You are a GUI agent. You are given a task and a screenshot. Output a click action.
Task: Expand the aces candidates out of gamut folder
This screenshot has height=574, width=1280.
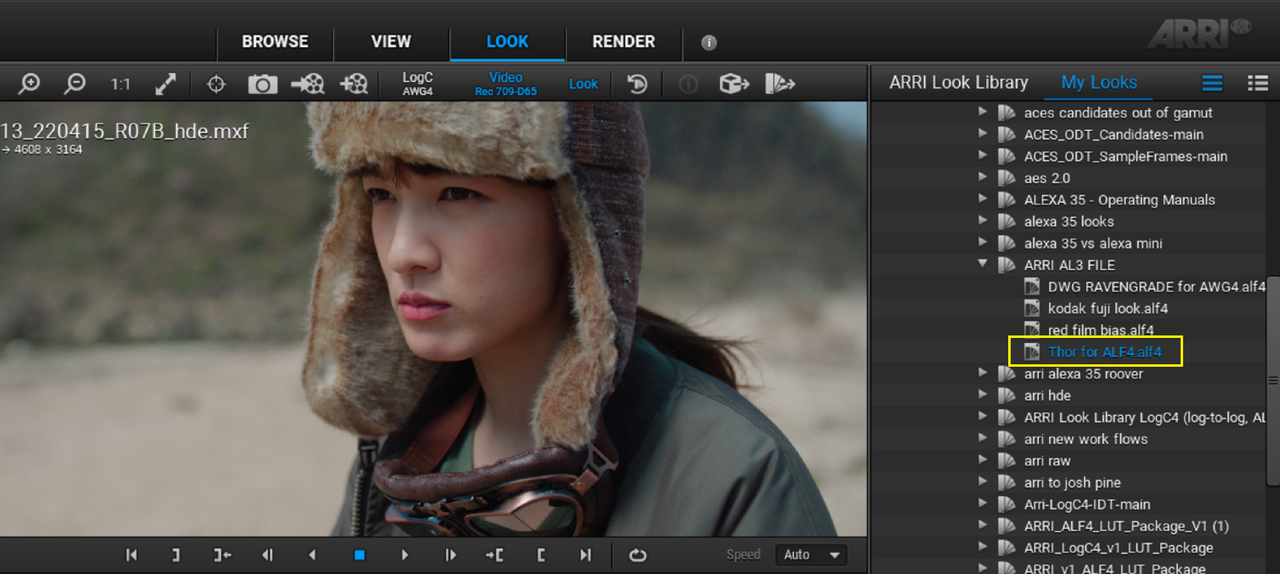coord(983,113)
